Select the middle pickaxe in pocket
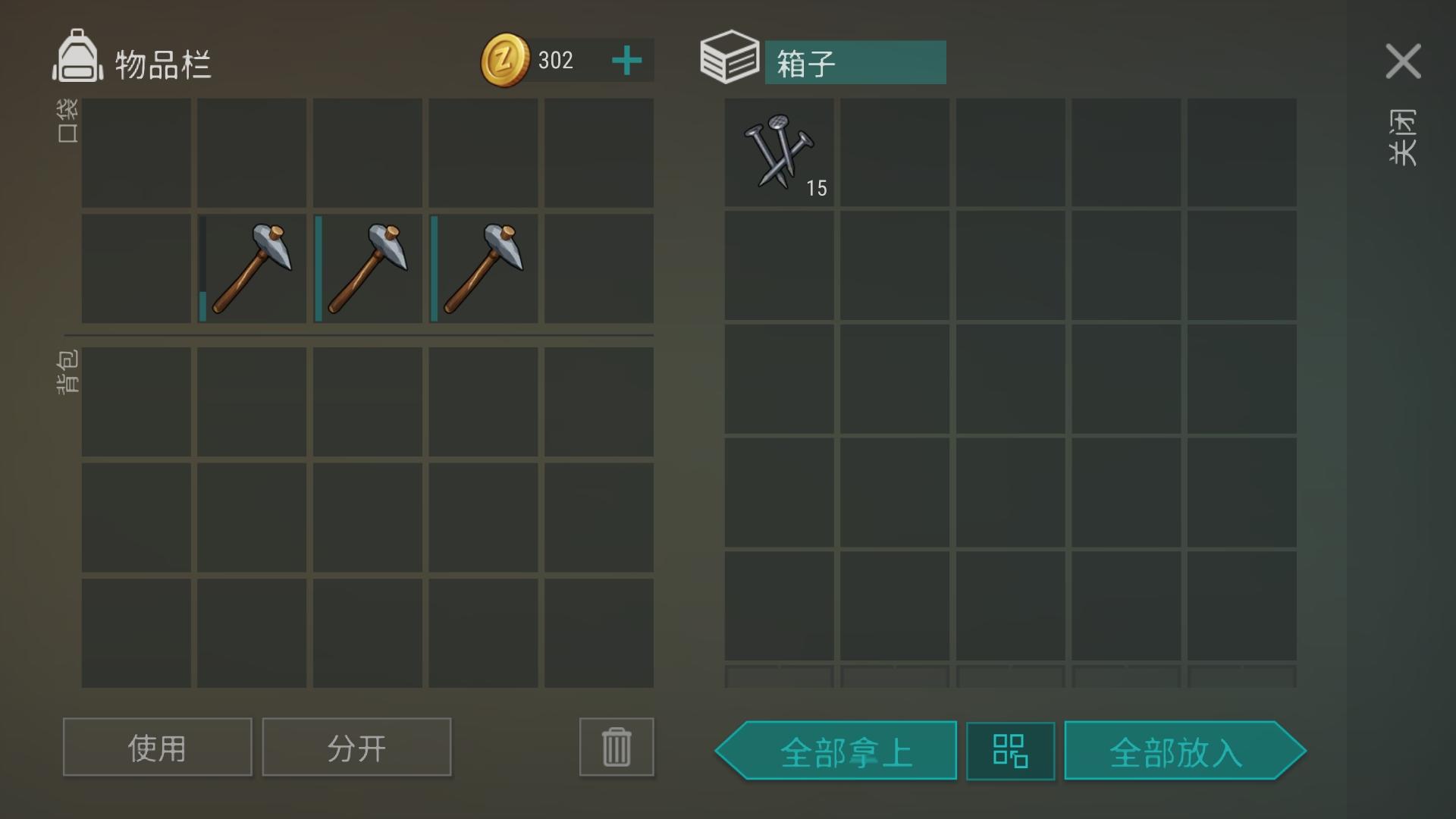Image resolution: width=1456 pixels, height=819 pixels. coord(368,268)
